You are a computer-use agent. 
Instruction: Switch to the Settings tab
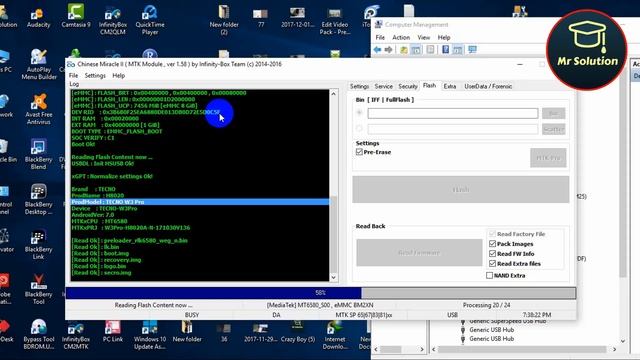pyautogui.click(x=359, y=86)
